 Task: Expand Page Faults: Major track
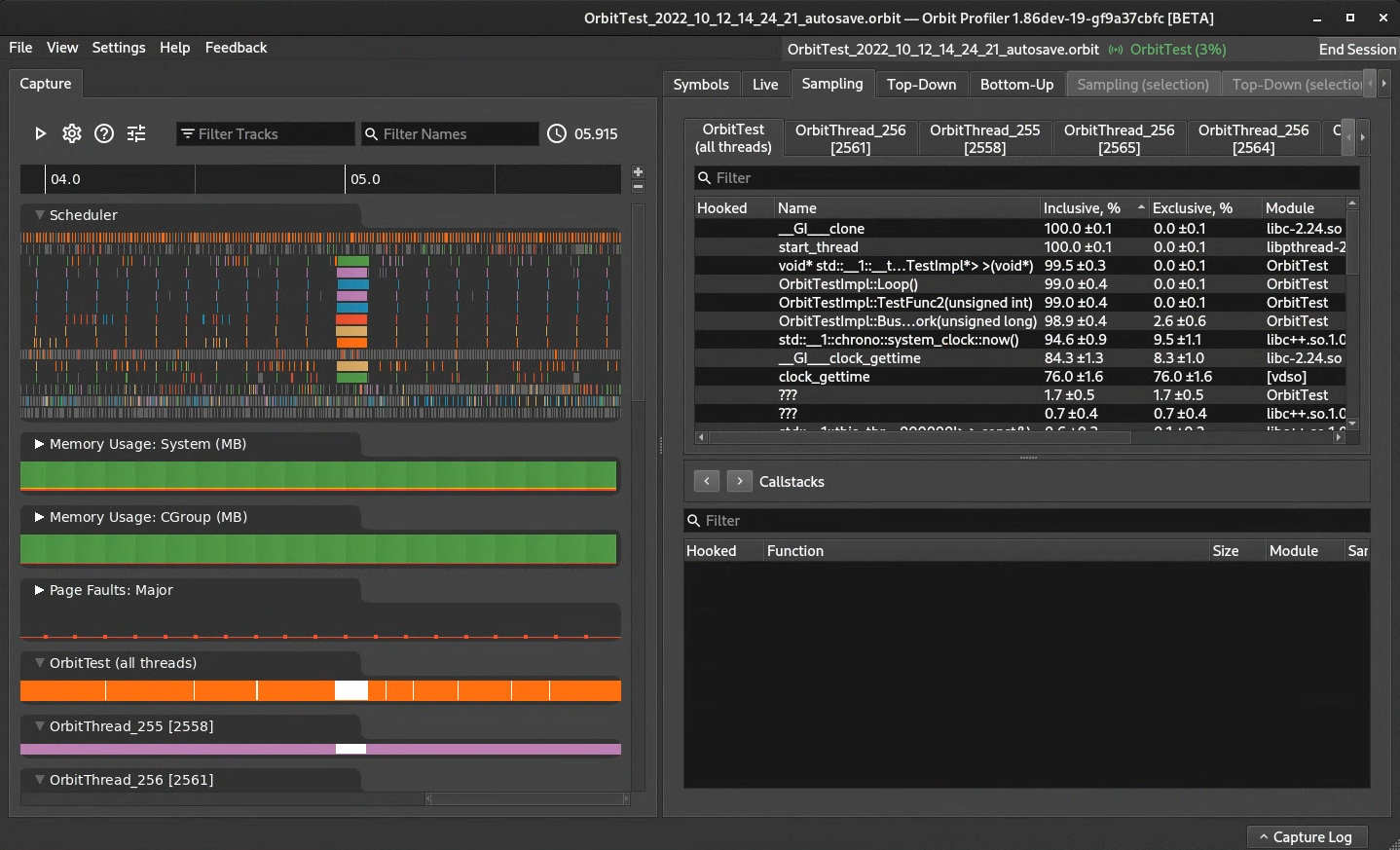click(40, 589)
